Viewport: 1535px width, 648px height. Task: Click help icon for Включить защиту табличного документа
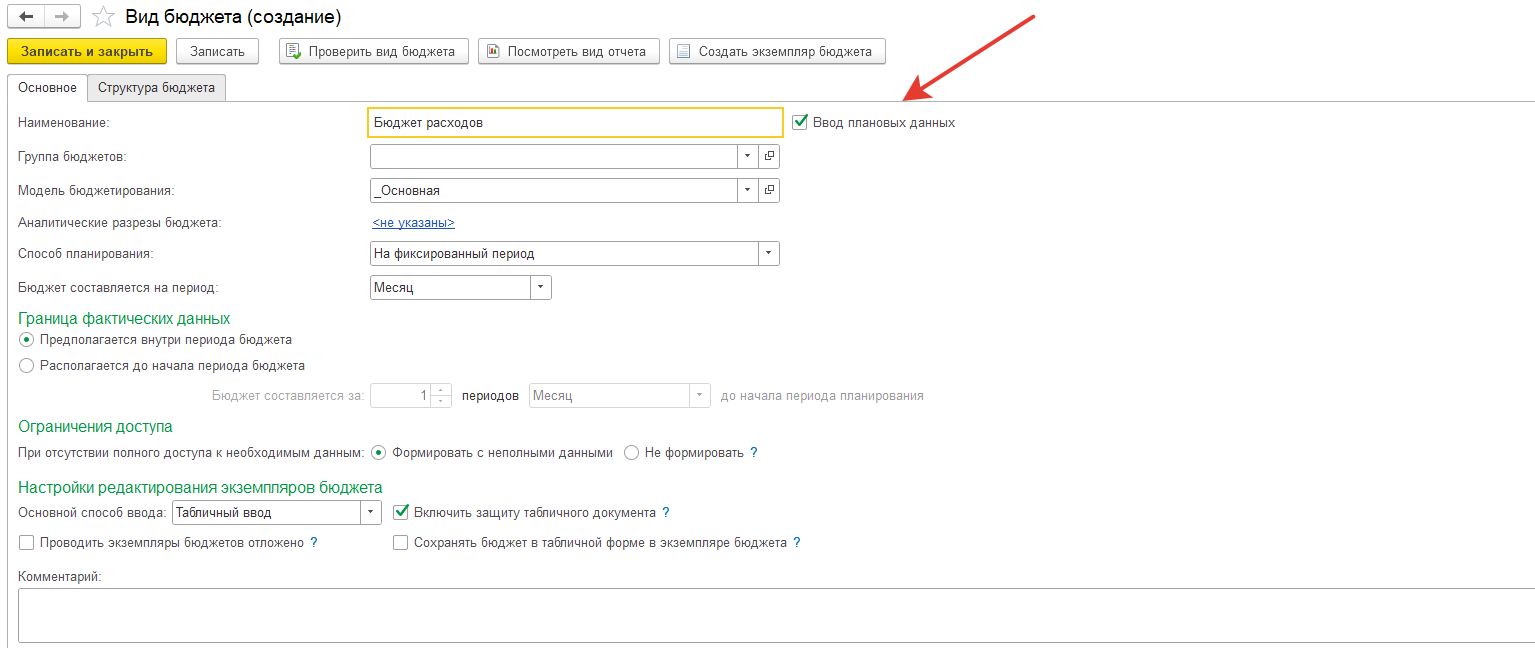666,513
